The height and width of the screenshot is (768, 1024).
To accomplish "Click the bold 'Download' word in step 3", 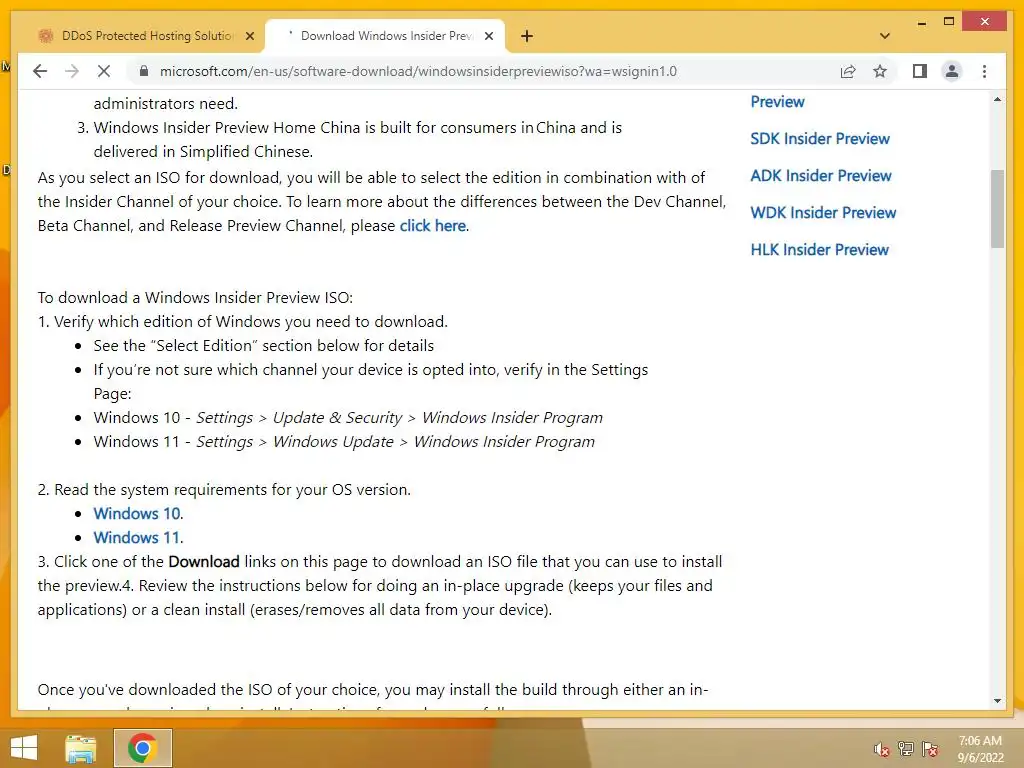I will [x=204, y=562].
